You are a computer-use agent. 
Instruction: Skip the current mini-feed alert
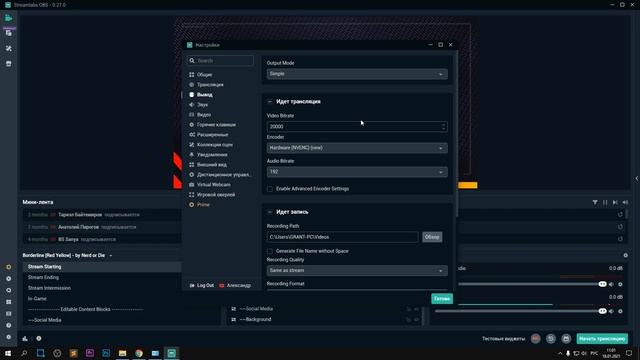(x=615, y=202)
